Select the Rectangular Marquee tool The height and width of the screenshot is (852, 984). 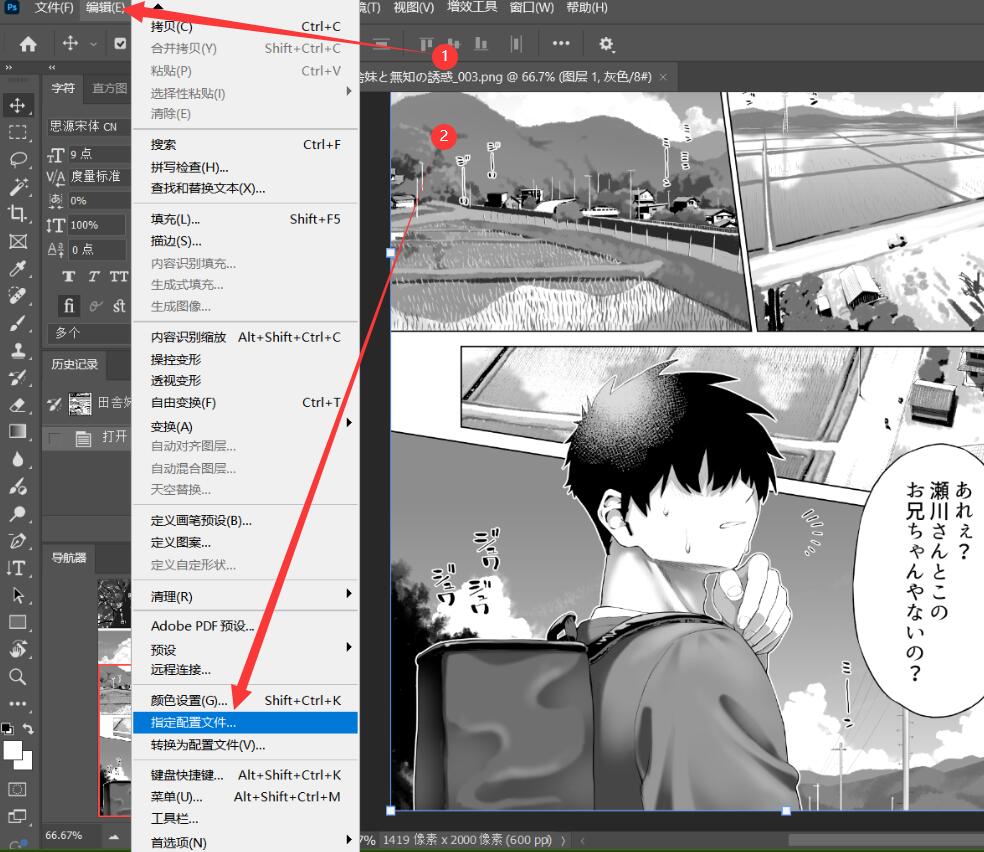point(18,132)
